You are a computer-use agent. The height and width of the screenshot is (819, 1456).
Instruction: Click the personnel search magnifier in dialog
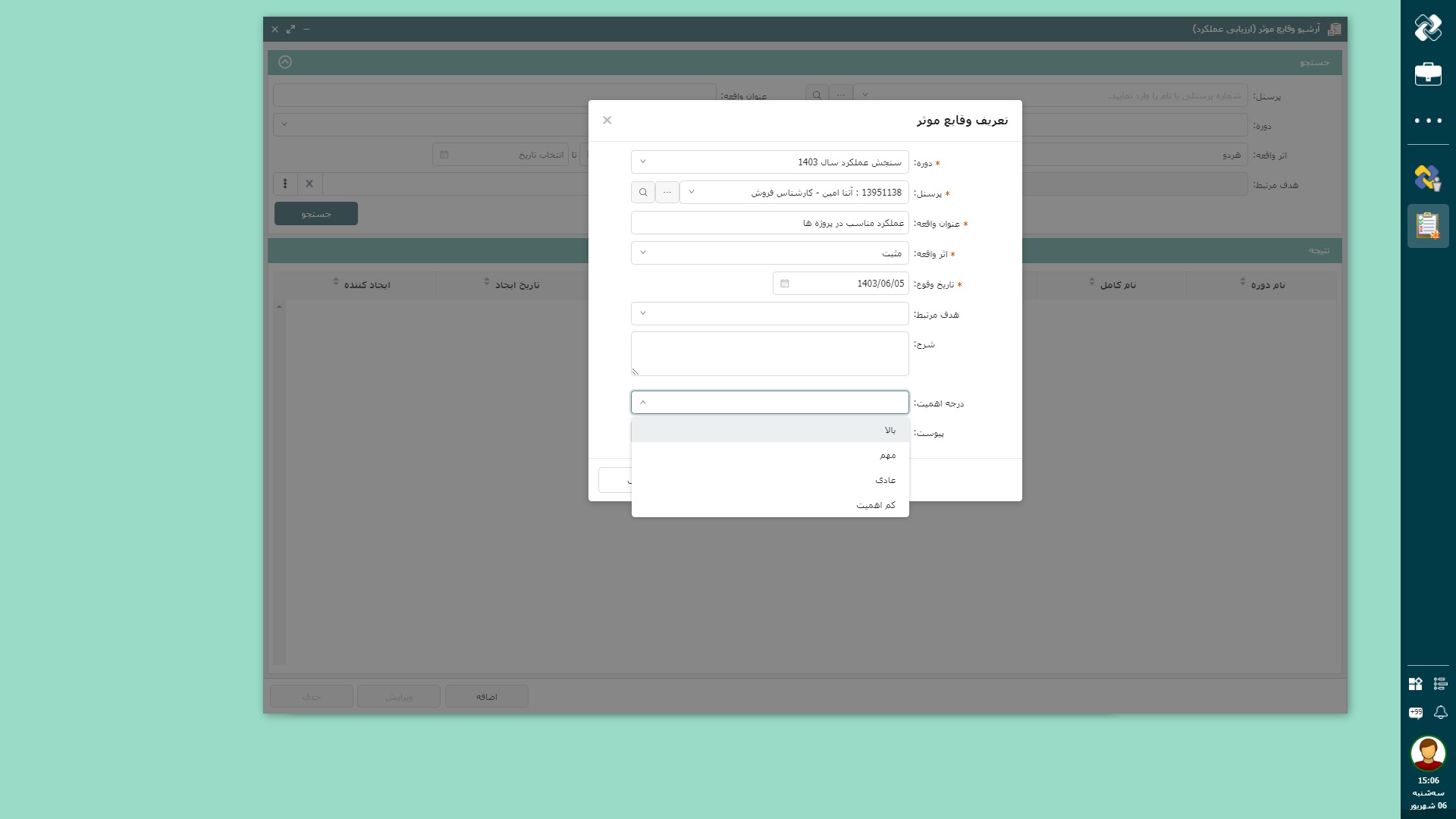(x=643, y=193)
